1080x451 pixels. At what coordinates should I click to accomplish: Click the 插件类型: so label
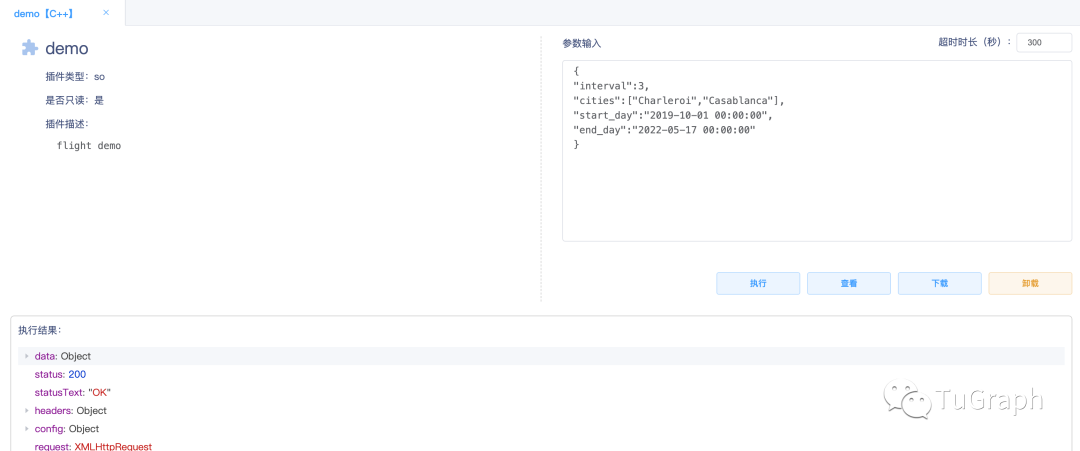[x=75, y=76]
